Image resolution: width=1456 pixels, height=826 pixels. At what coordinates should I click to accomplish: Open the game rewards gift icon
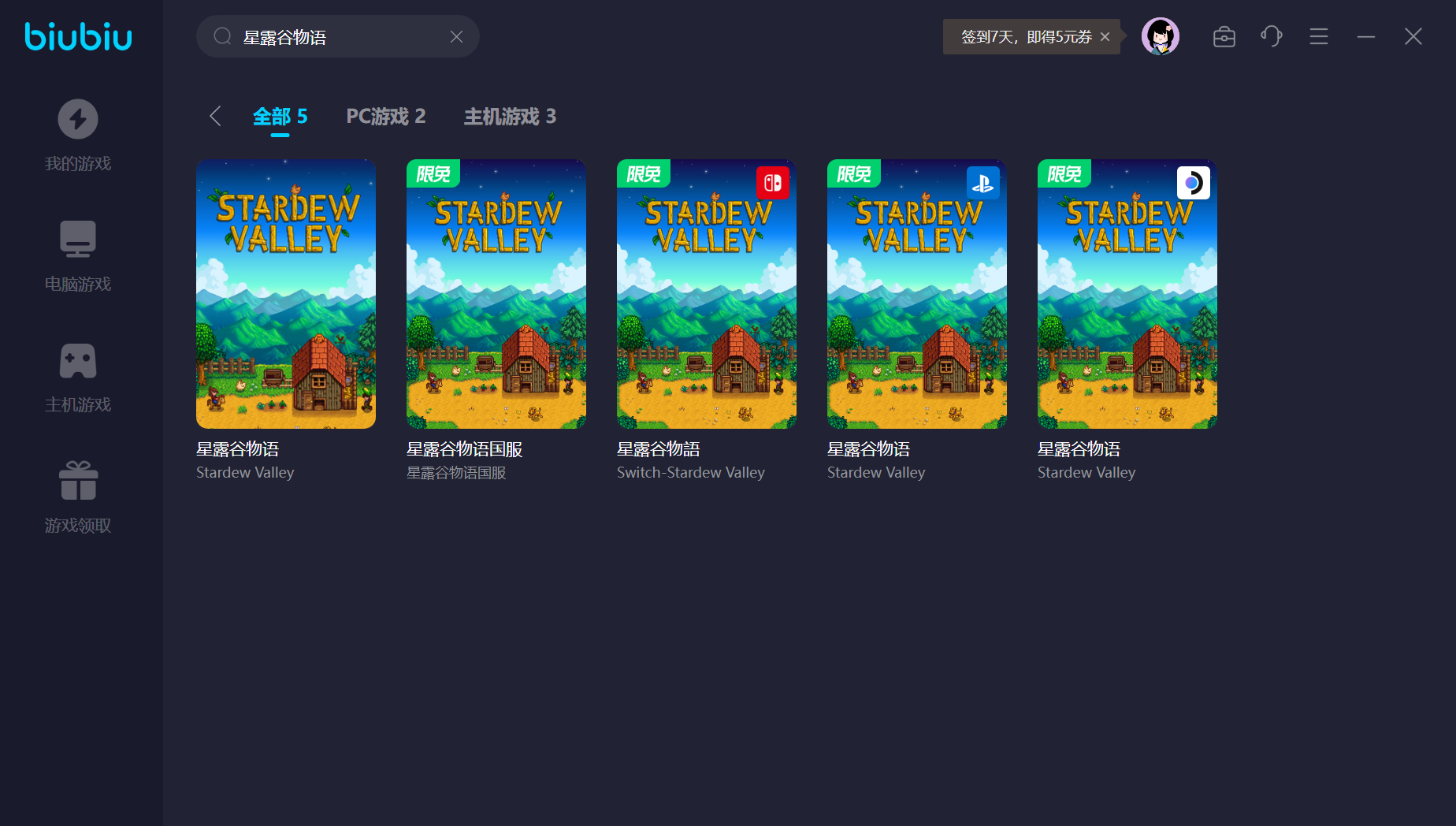point(78,481)
